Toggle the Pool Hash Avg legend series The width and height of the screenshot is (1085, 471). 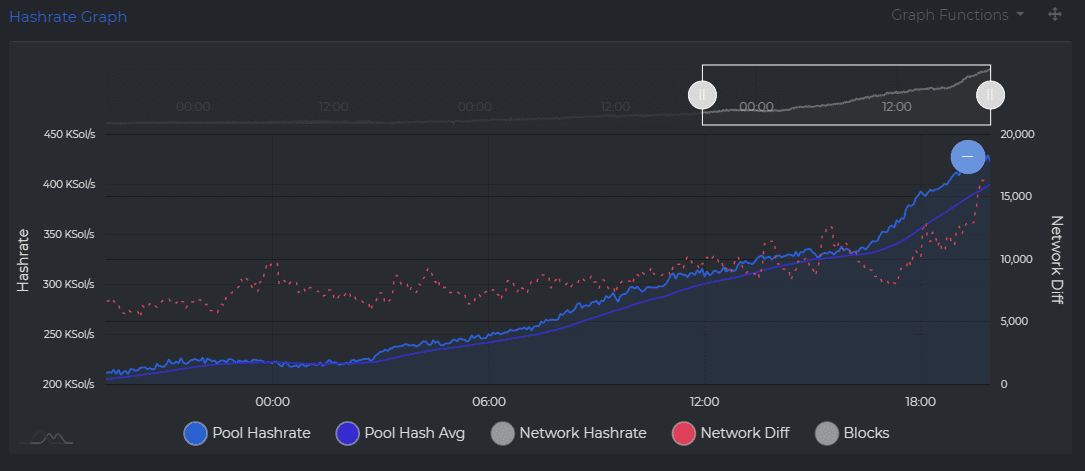pos(400,434)
